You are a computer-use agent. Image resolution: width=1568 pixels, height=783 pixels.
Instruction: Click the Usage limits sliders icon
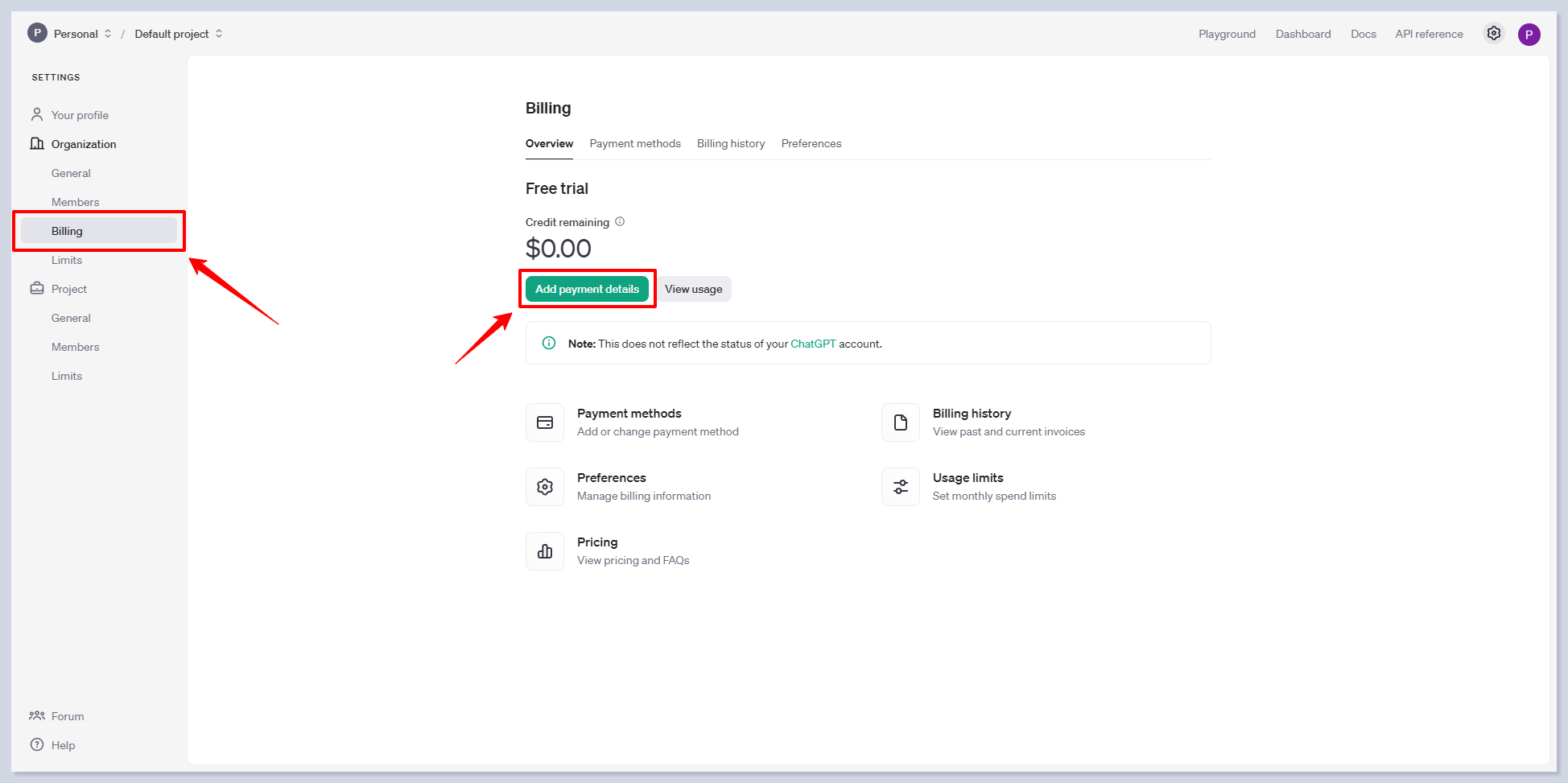[900, 487]
